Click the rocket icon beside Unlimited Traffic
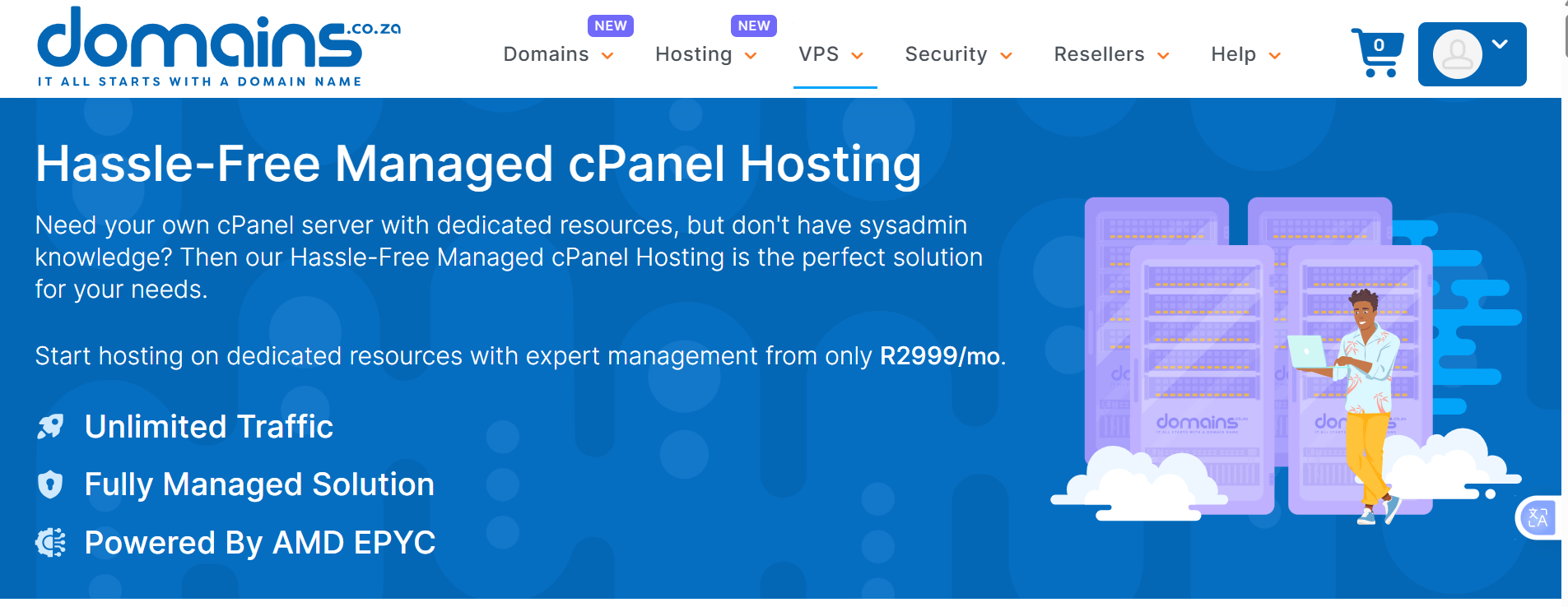Screen dimensions: 1568x607 point(50,426)
